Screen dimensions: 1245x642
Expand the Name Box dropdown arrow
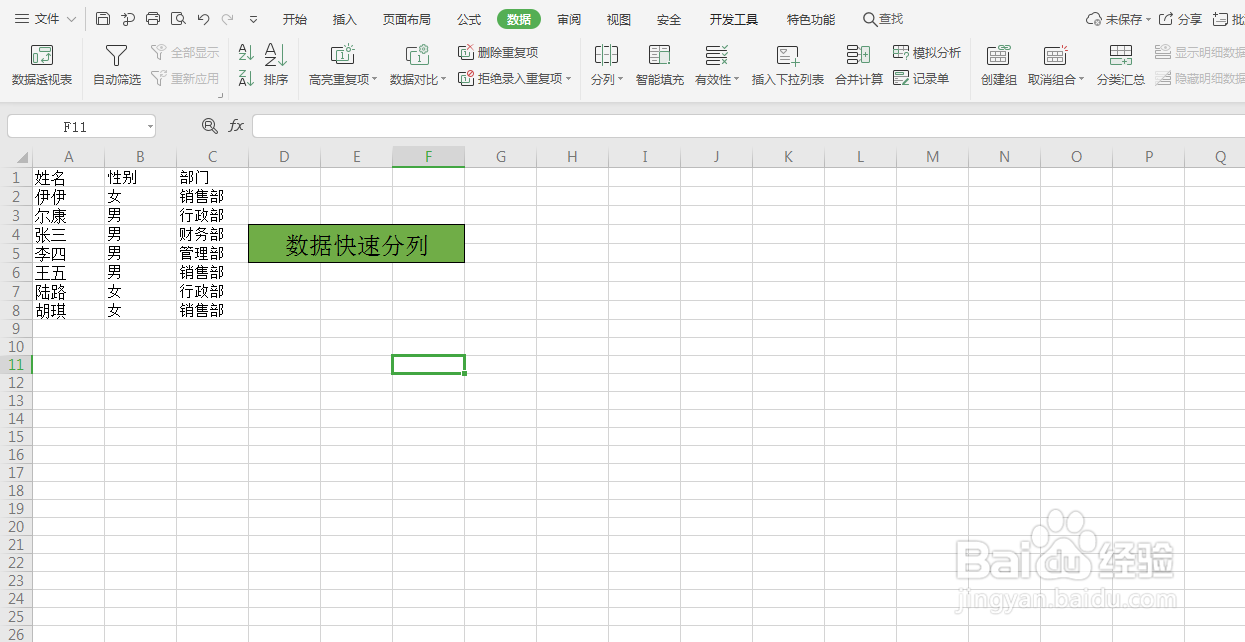[150, 127]
